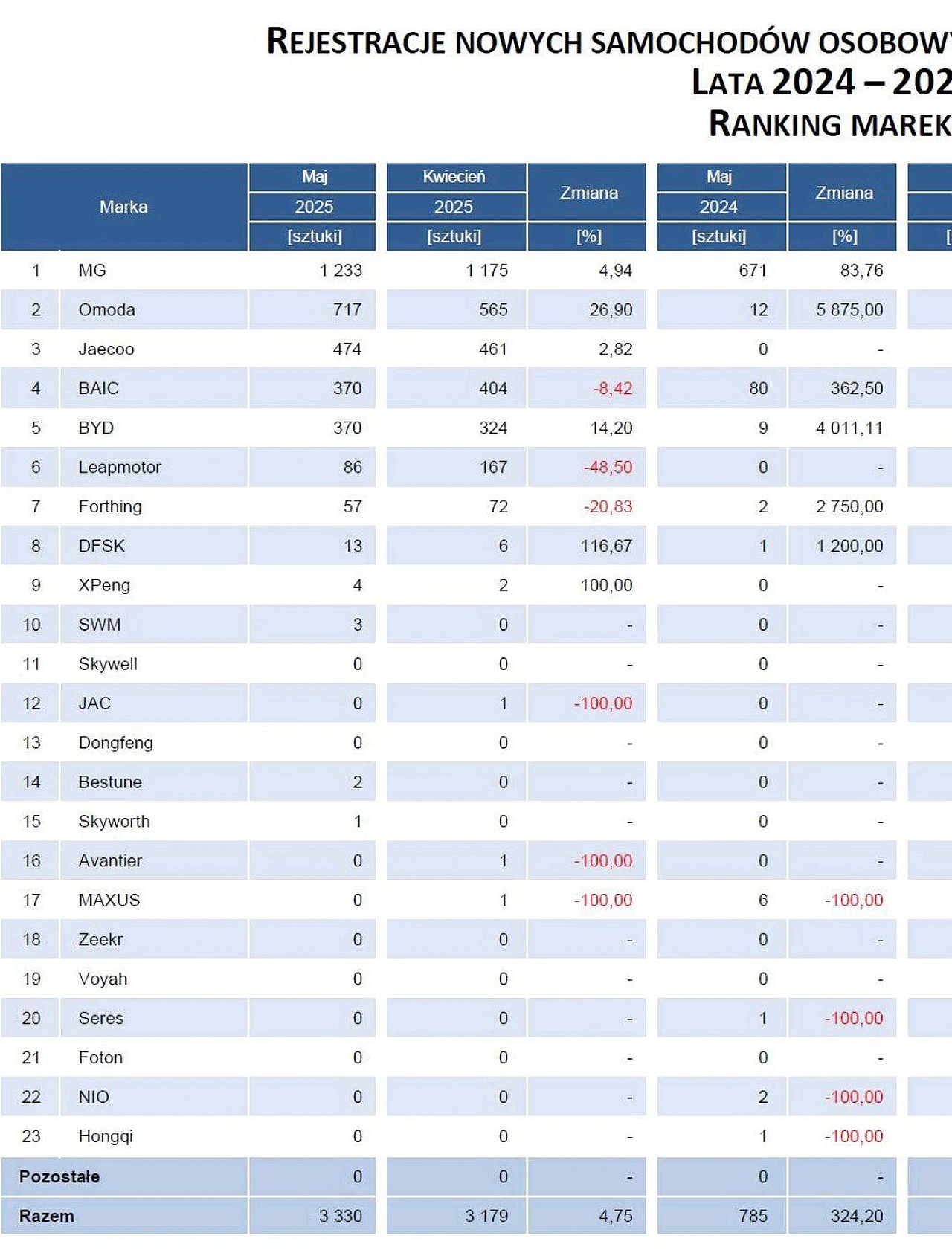
Task: Select XPeng's change value '100,00'
Action: (606, 586)
